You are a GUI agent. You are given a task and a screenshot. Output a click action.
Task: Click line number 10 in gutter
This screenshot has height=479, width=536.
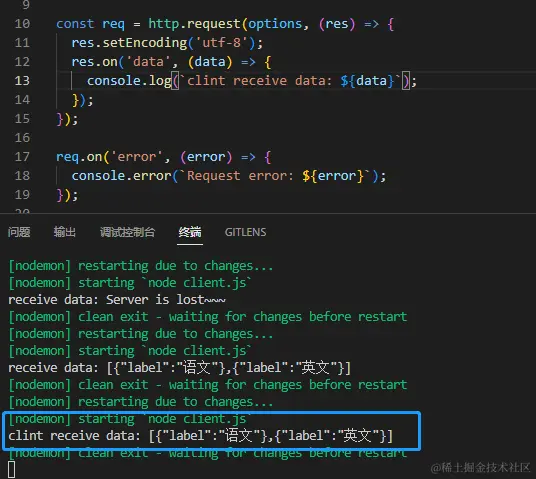pos(22,24)
